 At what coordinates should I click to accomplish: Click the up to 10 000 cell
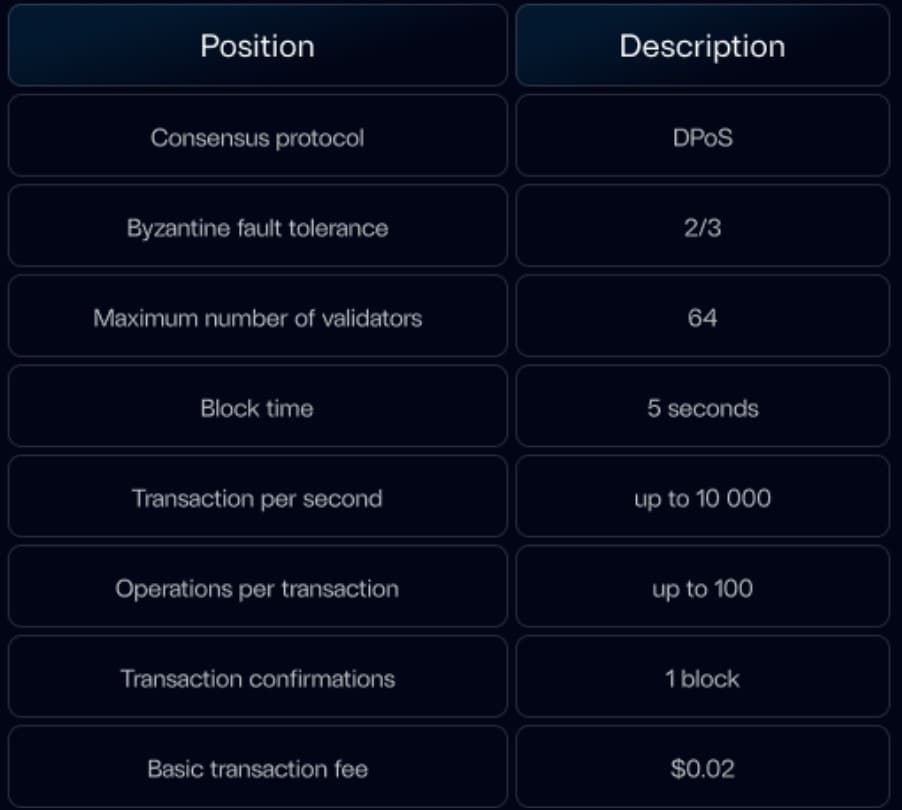tap(702, 498)
